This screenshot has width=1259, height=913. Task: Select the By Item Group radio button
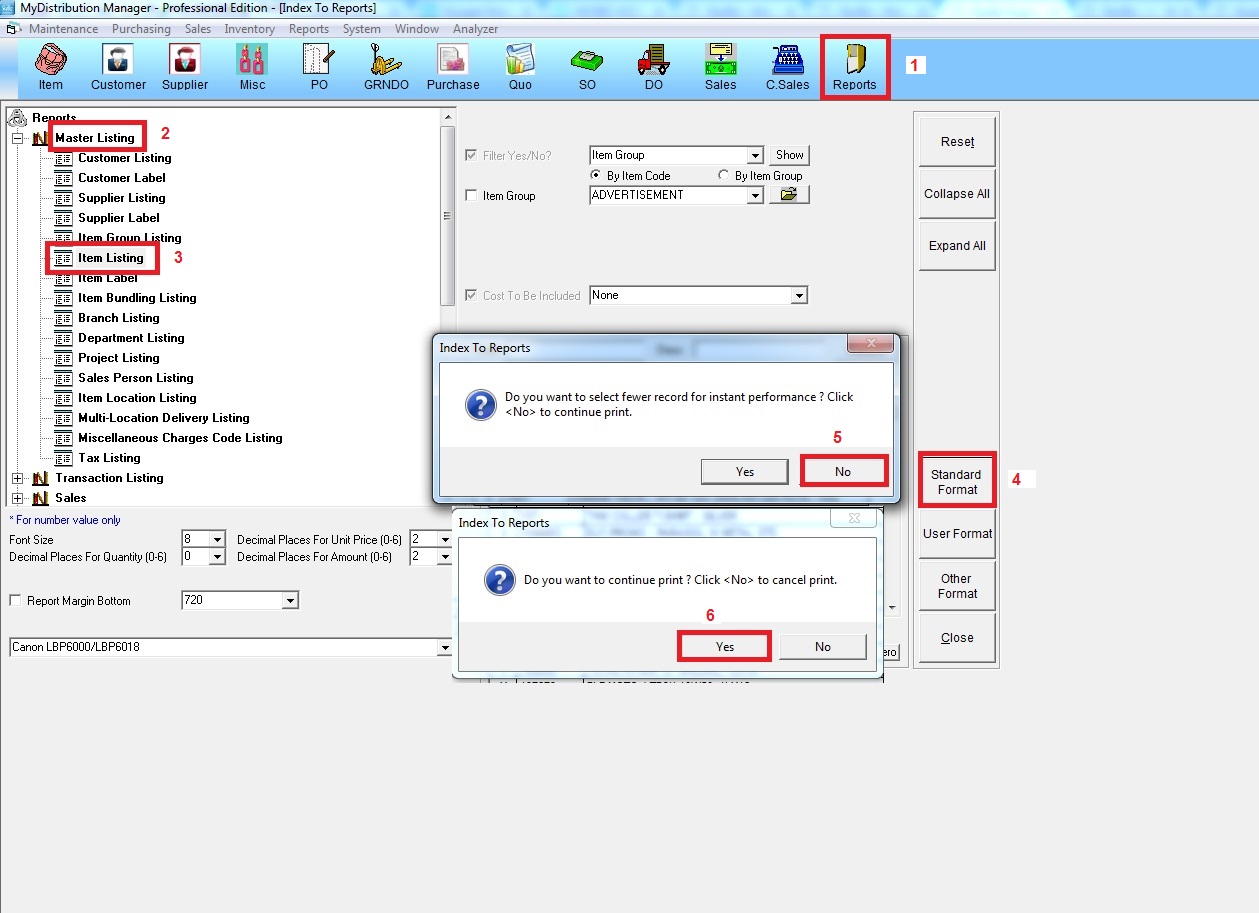tap(724, 176)
